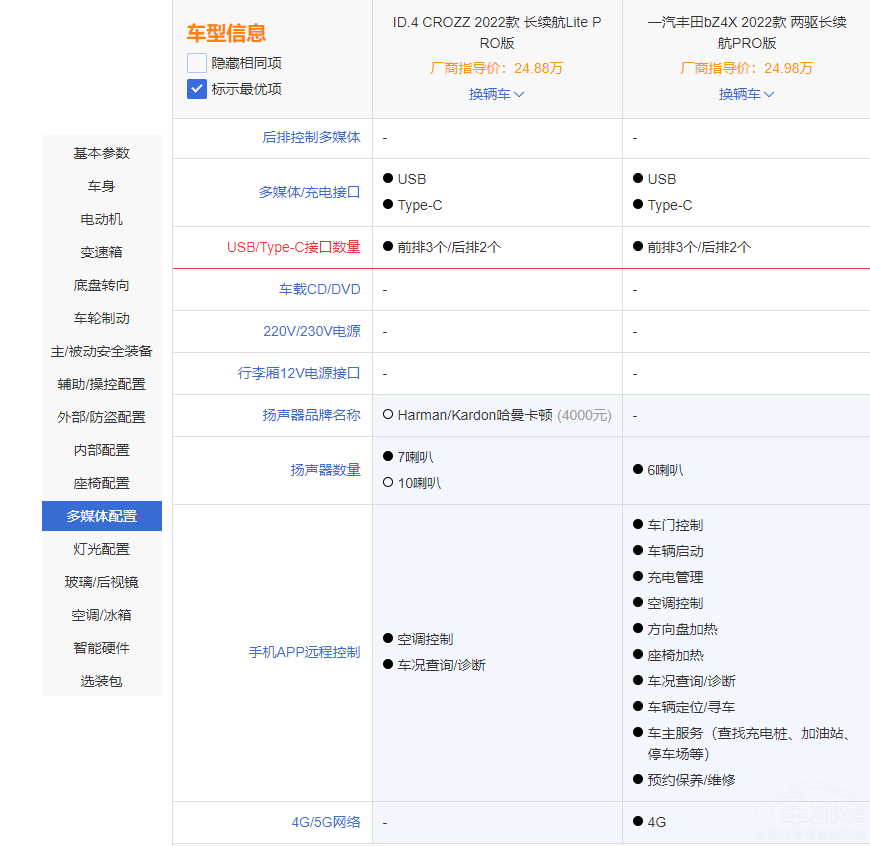Screen dimensions: 870x846
Task: Uncheck the 标示最优项 checkbox
Action: coord(197,89)
